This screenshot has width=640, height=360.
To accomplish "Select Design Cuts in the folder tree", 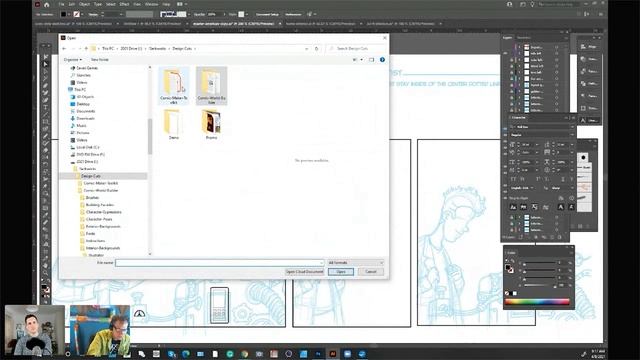I will pos(91,176).
